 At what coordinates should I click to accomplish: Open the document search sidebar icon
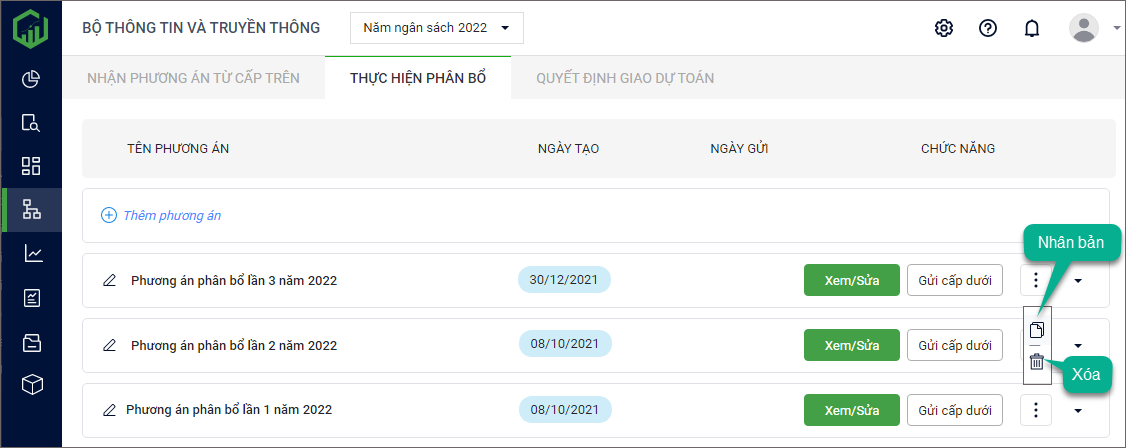click(x=32, y=123)
